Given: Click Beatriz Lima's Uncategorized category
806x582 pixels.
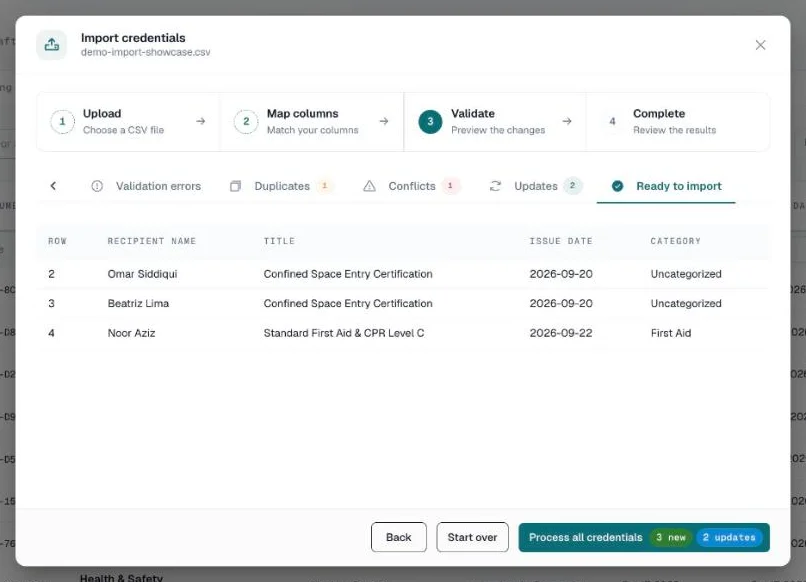Looking at the screenshot, I should coord(686,303).
